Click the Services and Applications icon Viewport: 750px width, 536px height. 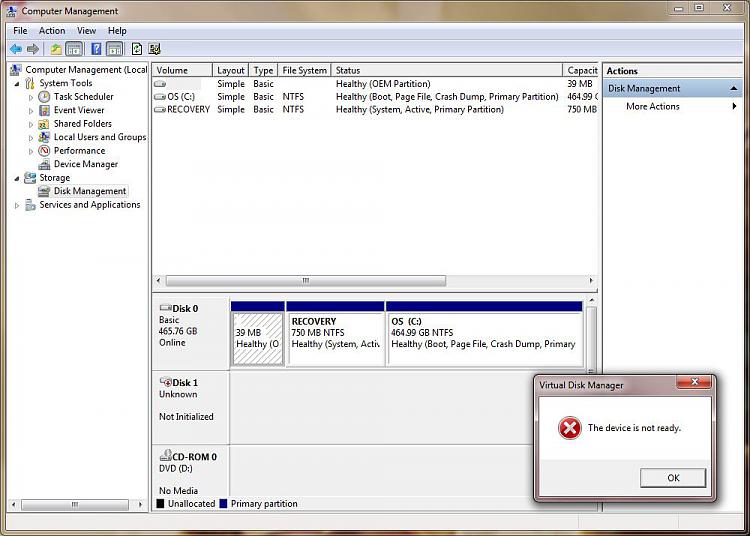tap(30, 205)
